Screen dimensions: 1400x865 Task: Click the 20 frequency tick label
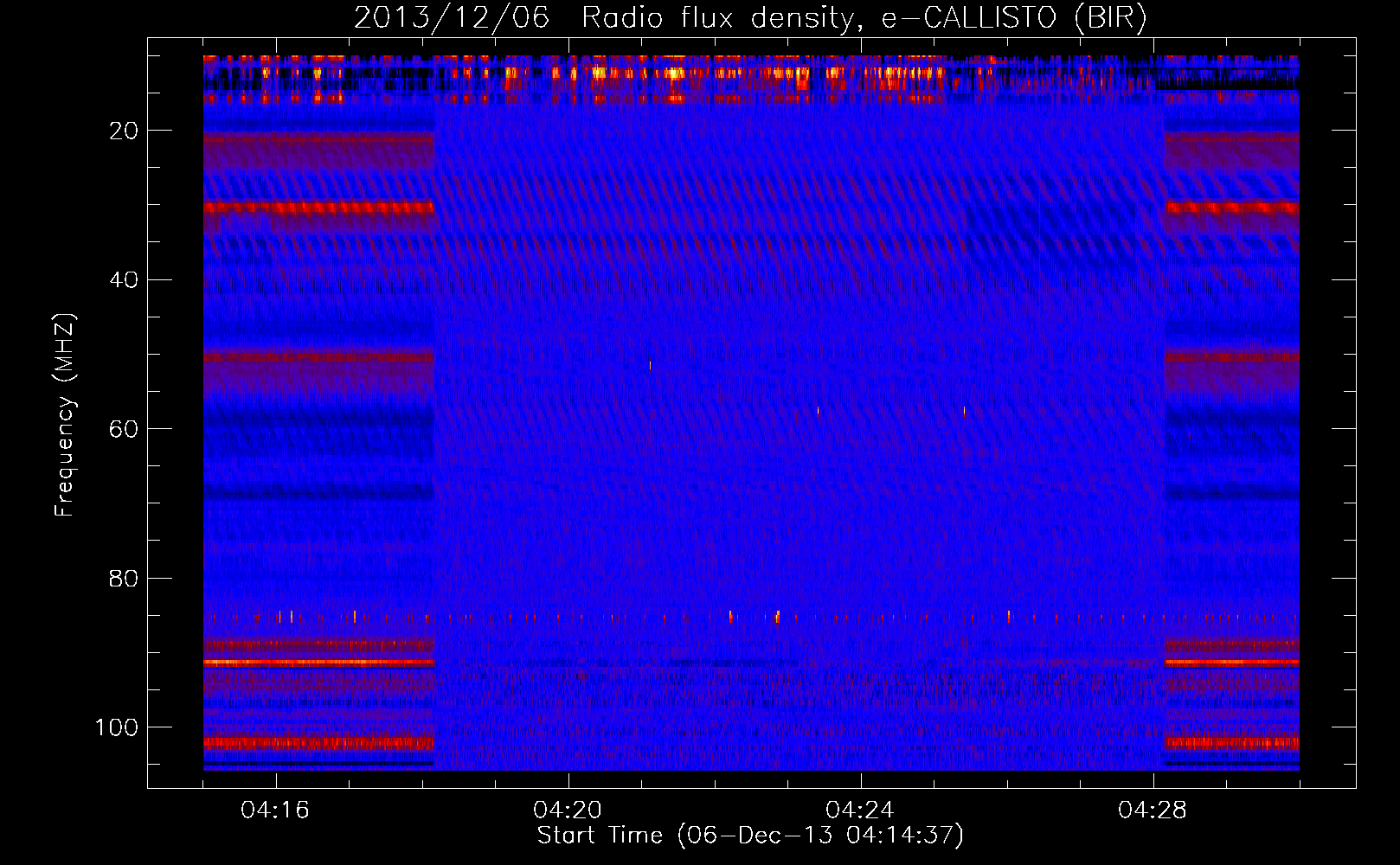point(124,131)
